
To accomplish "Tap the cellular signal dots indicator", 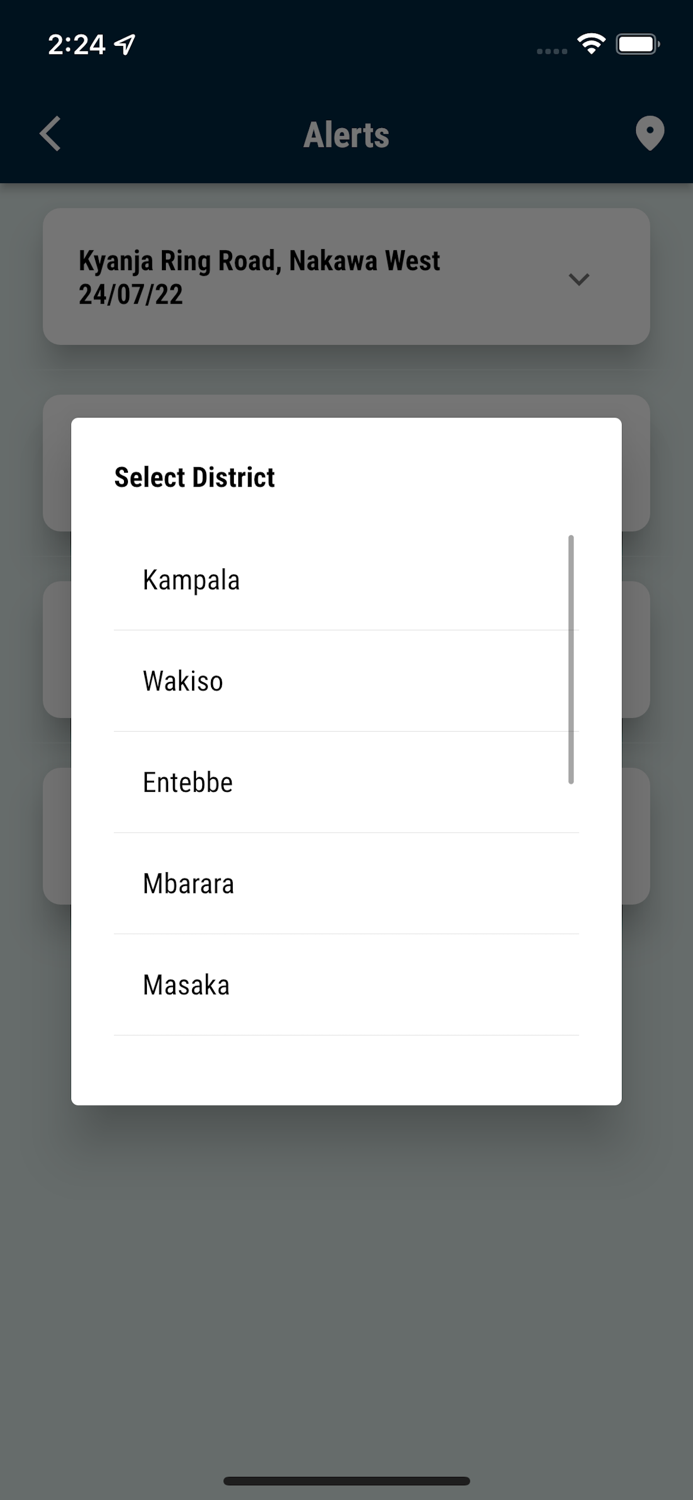I will 551,50.
